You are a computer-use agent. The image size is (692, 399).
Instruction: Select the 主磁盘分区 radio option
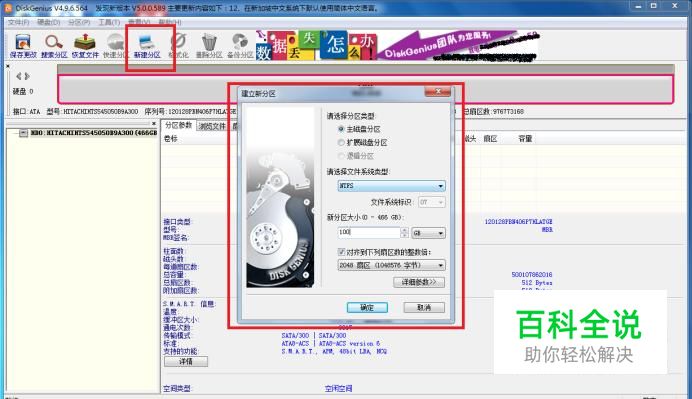341,129
